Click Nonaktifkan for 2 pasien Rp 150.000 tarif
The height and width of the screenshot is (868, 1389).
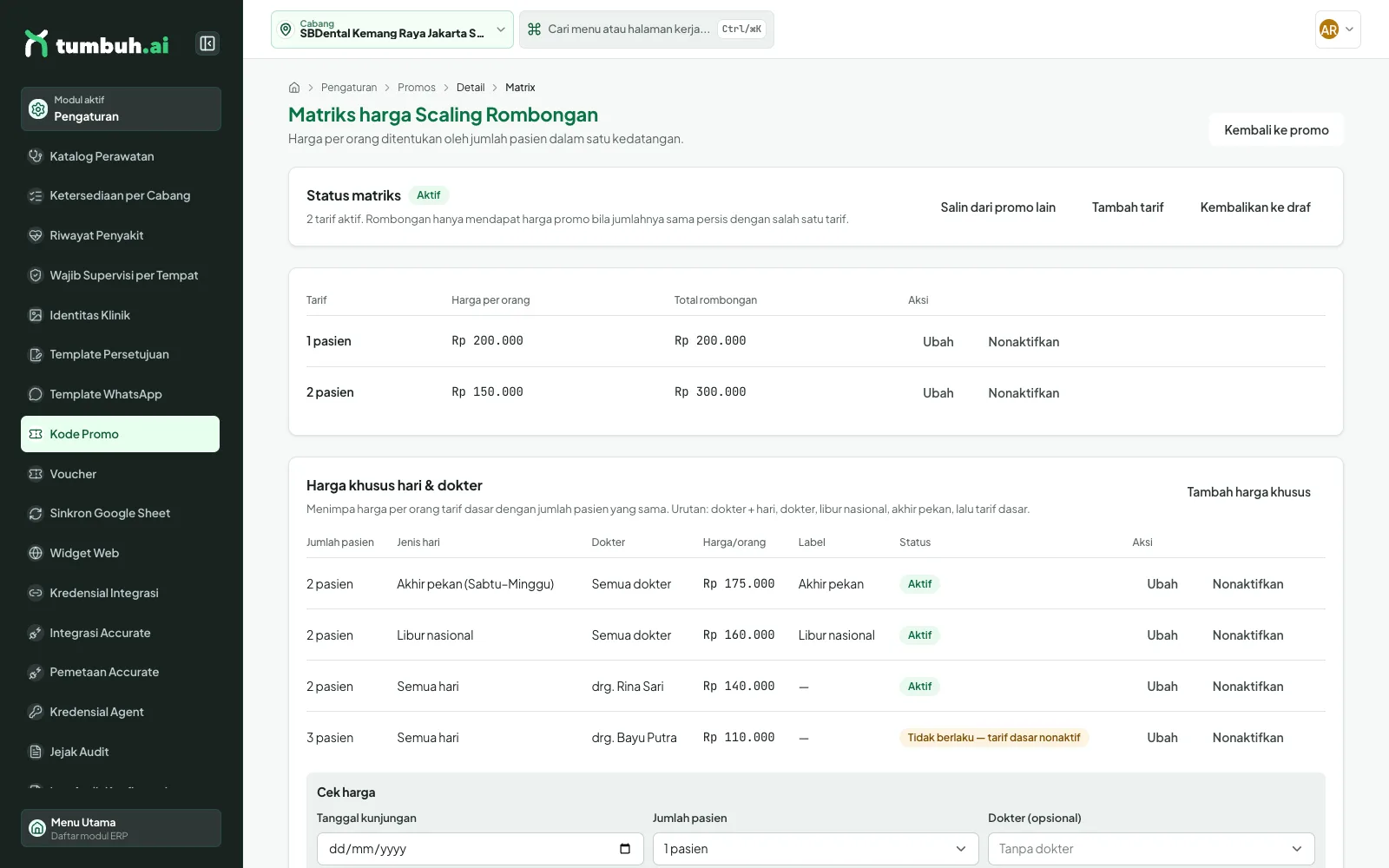[1024, 393]
